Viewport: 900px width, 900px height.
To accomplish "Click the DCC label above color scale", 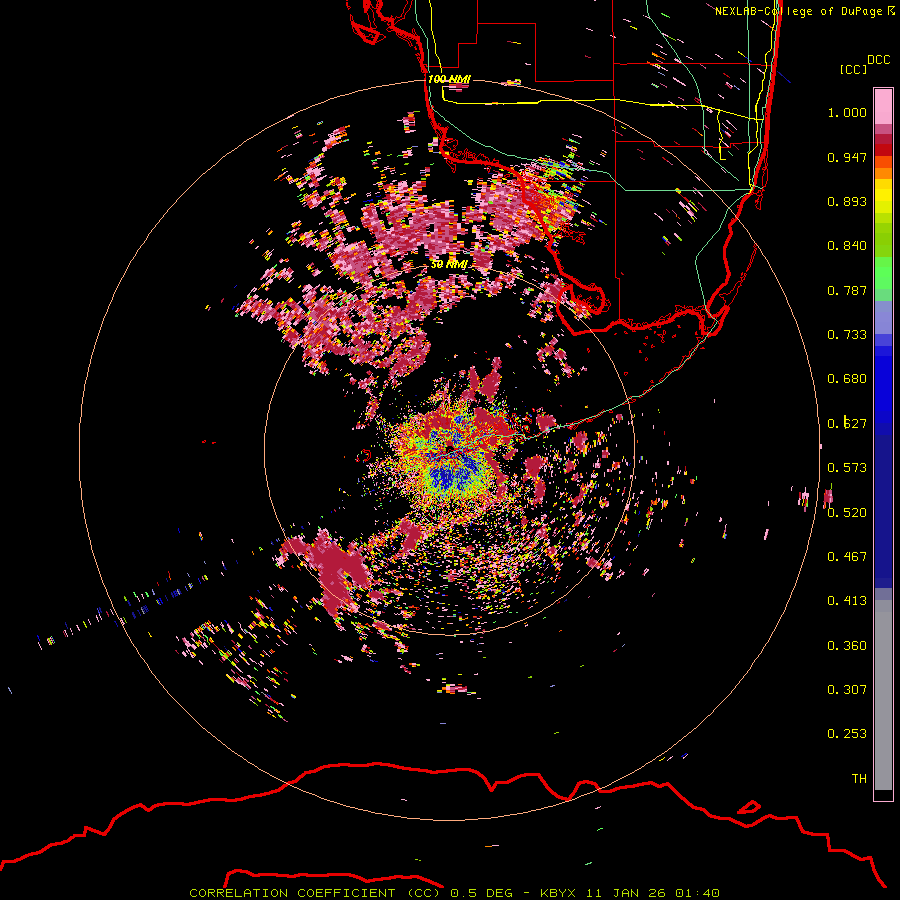I will (x=879, y=60).
